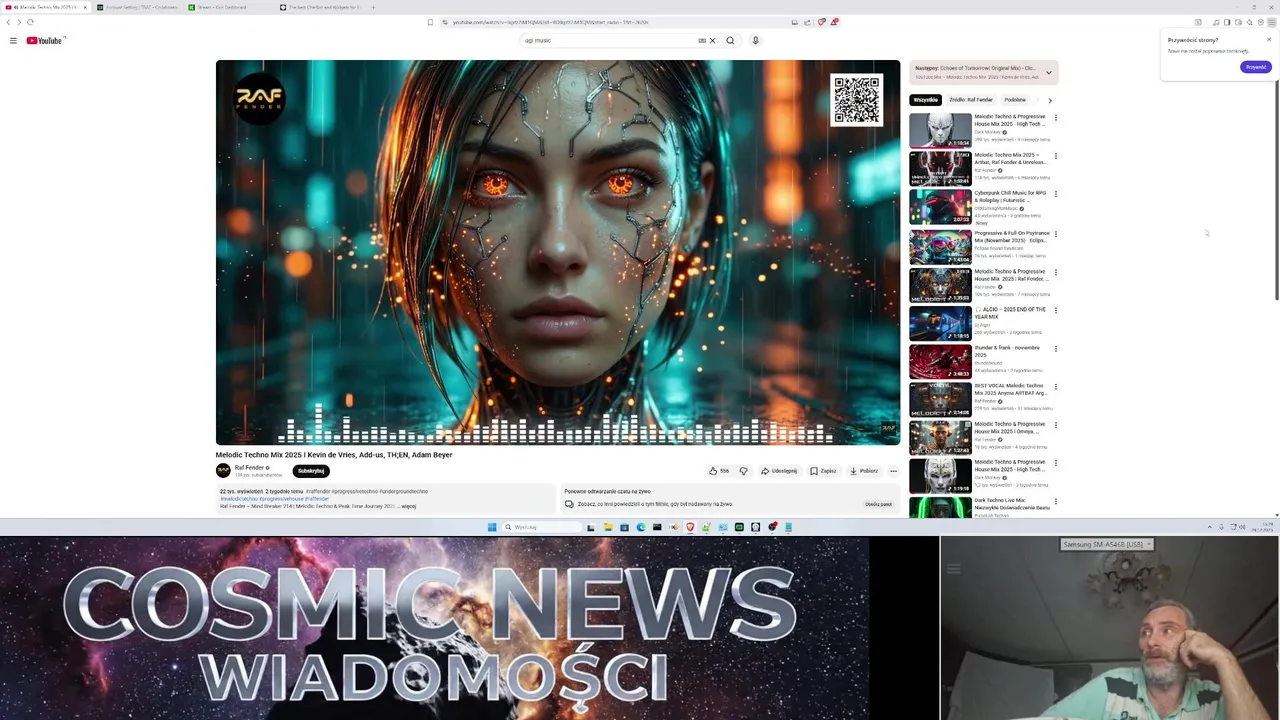Expand description with '...więcej'

pos(407,506)
